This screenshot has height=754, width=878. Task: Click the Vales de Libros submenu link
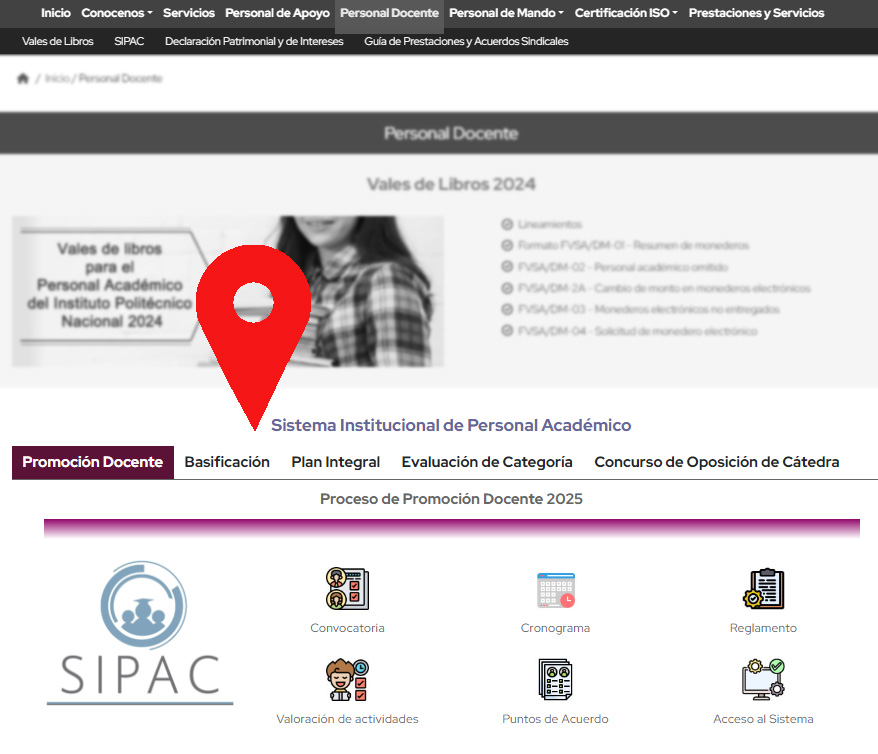[58, 41]
